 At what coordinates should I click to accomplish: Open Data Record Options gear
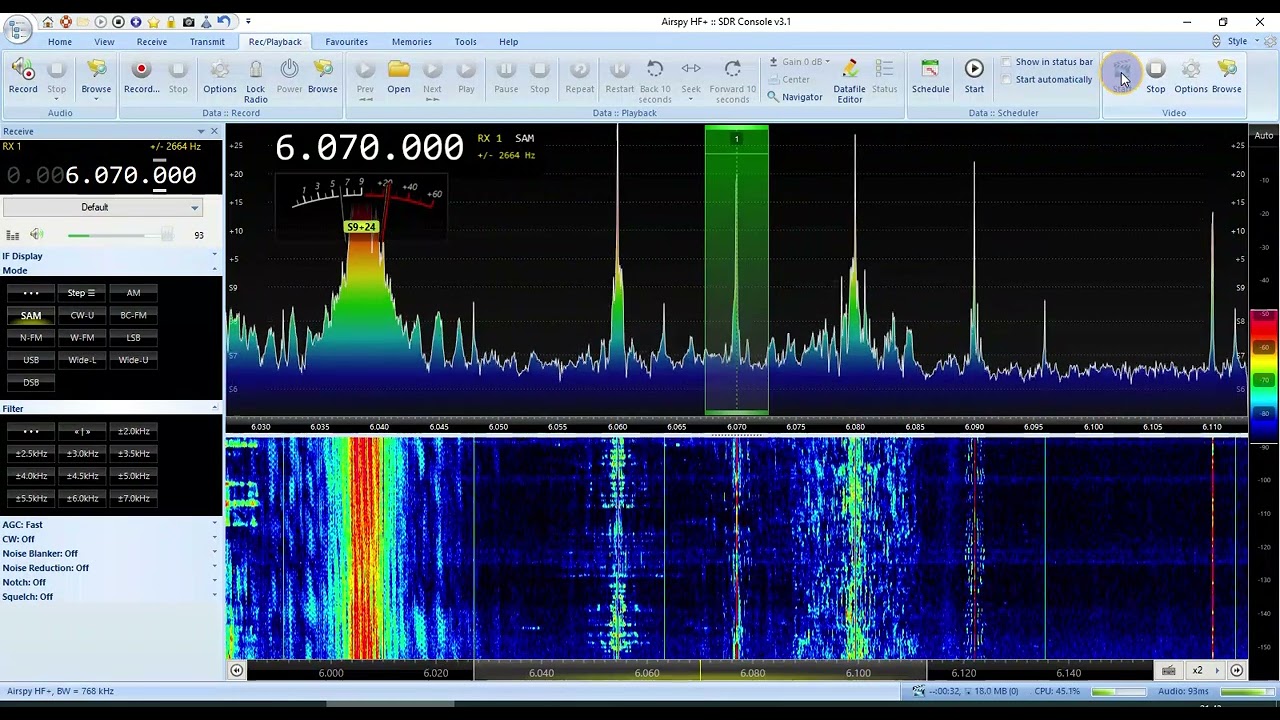pyautogui.click(x=219, y=76)
